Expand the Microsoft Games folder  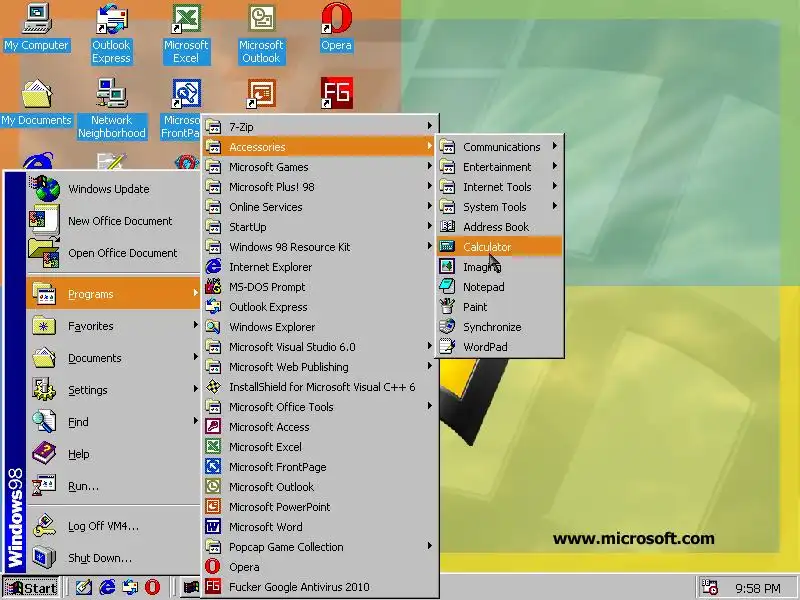(320, 167)
